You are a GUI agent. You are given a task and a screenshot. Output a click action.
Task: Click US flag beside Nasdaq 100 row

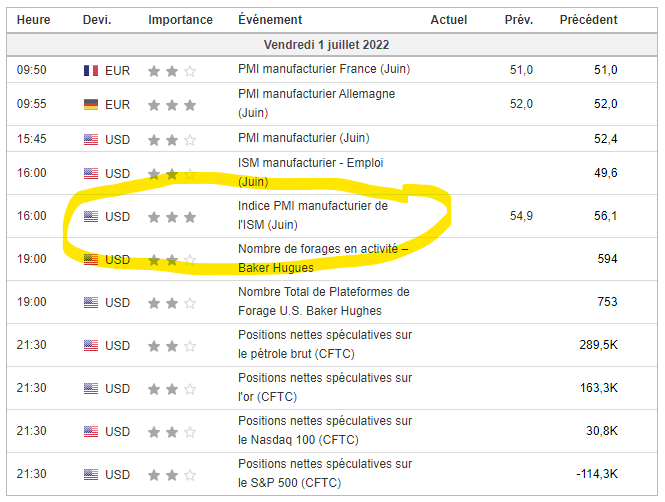click(91, 432)
